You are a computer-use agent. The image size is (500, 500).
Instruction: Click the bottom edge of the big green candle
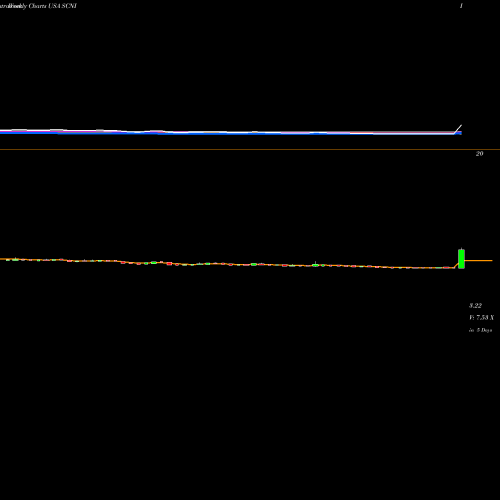(461, 268)
